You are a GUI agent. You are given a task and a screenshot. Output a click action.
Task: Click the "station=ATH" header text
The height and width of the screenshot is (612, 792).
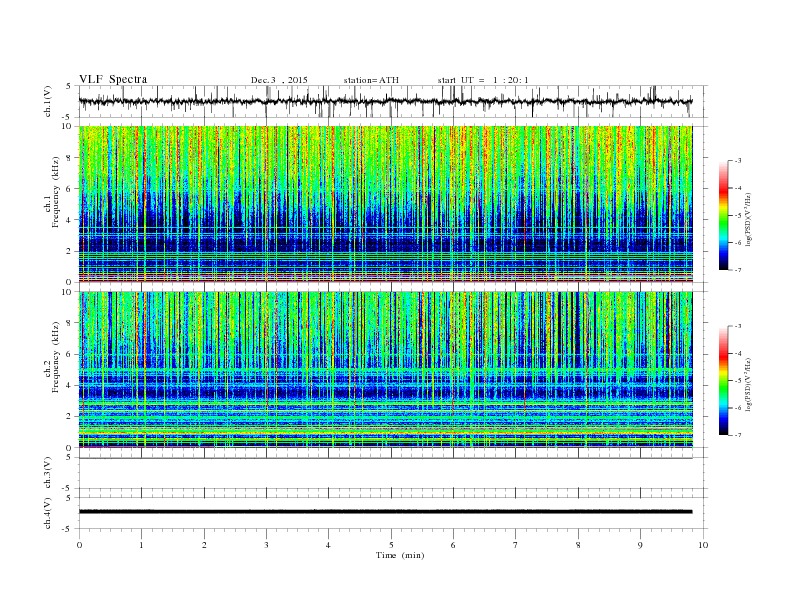click(371, 80)
